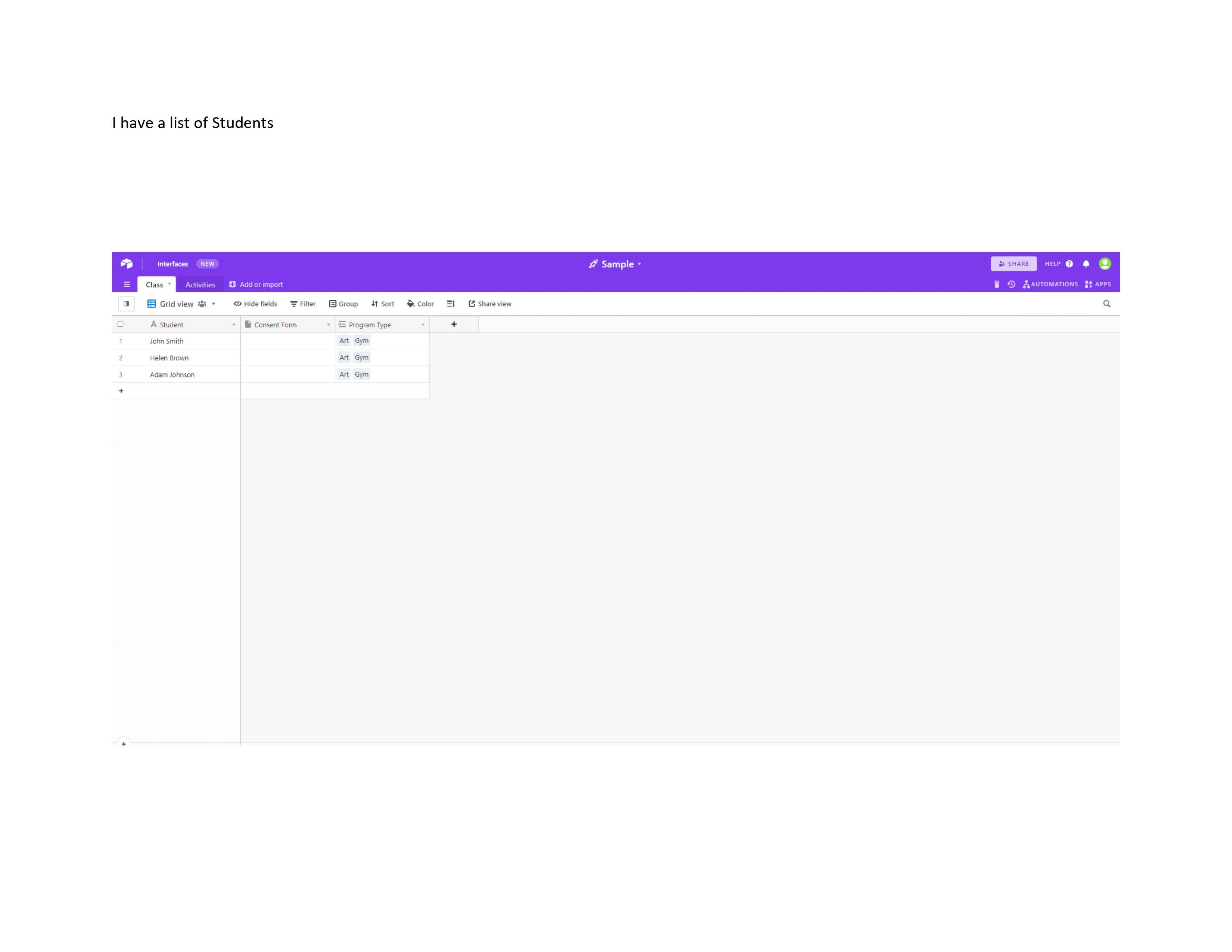Viewport: 1232px width, 952px height.
Task: Open the user account avatar
Action: click(x=1105, y=263)
